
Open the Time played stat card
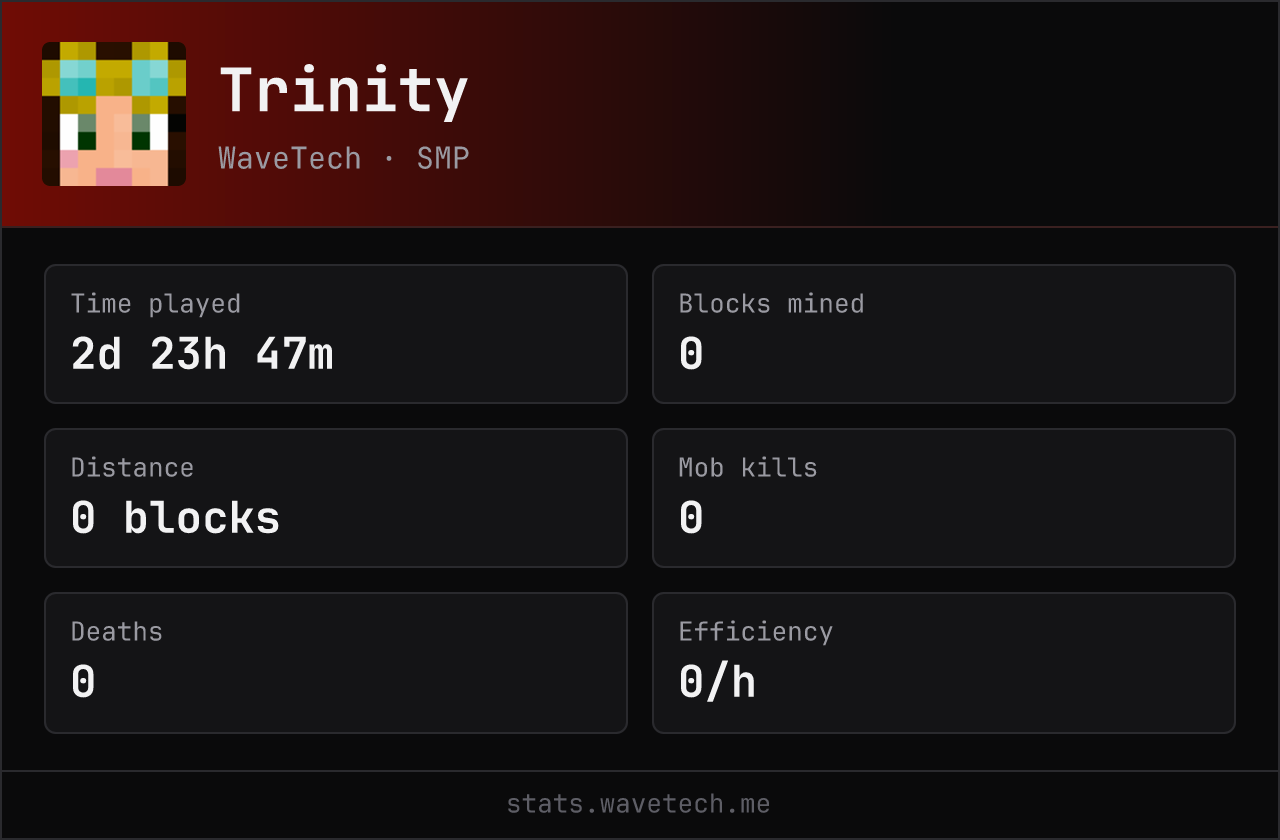click(336, 334)
